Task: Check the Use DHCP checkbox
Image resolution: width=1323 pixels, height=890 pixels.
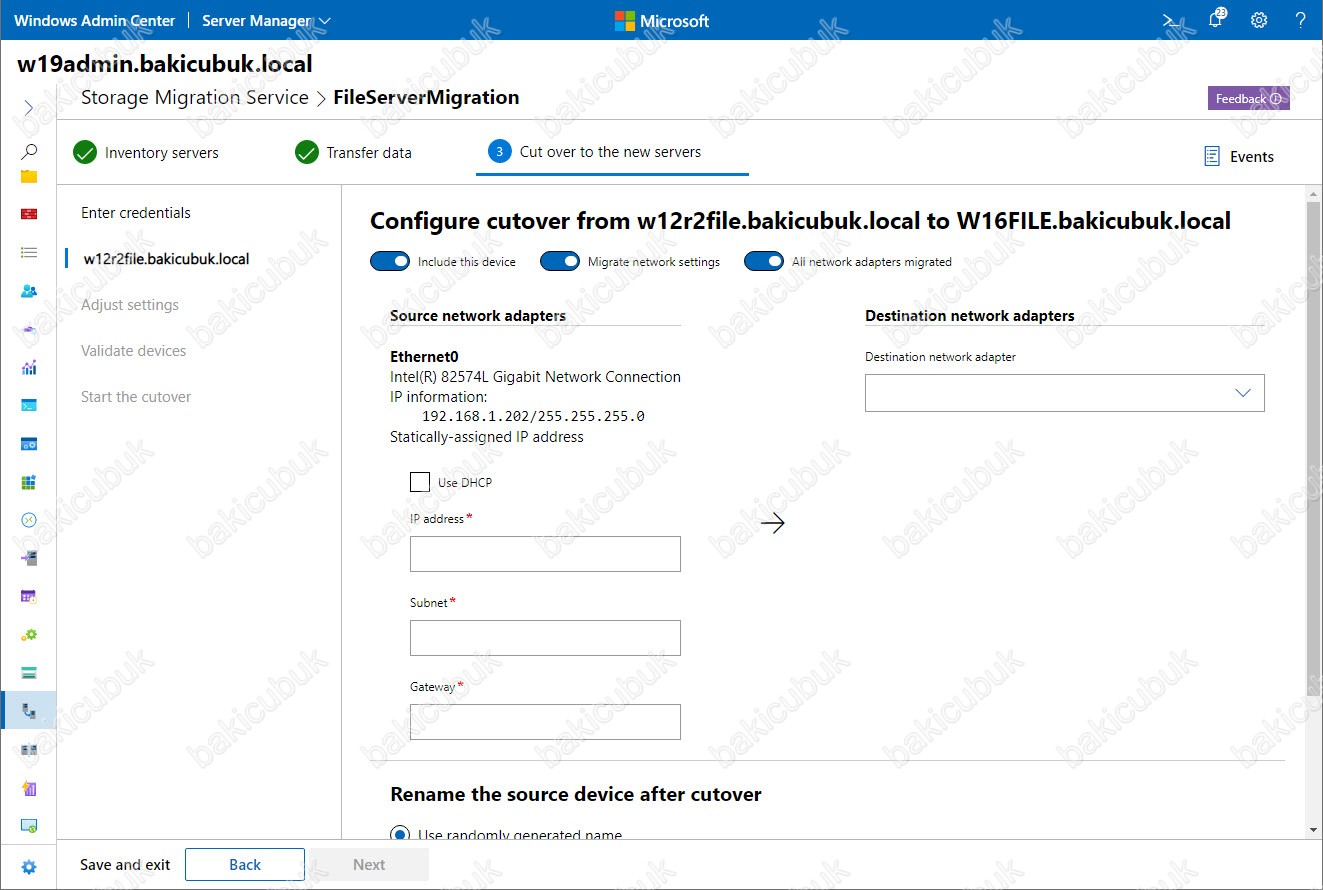Action: [x=420, y=482]
